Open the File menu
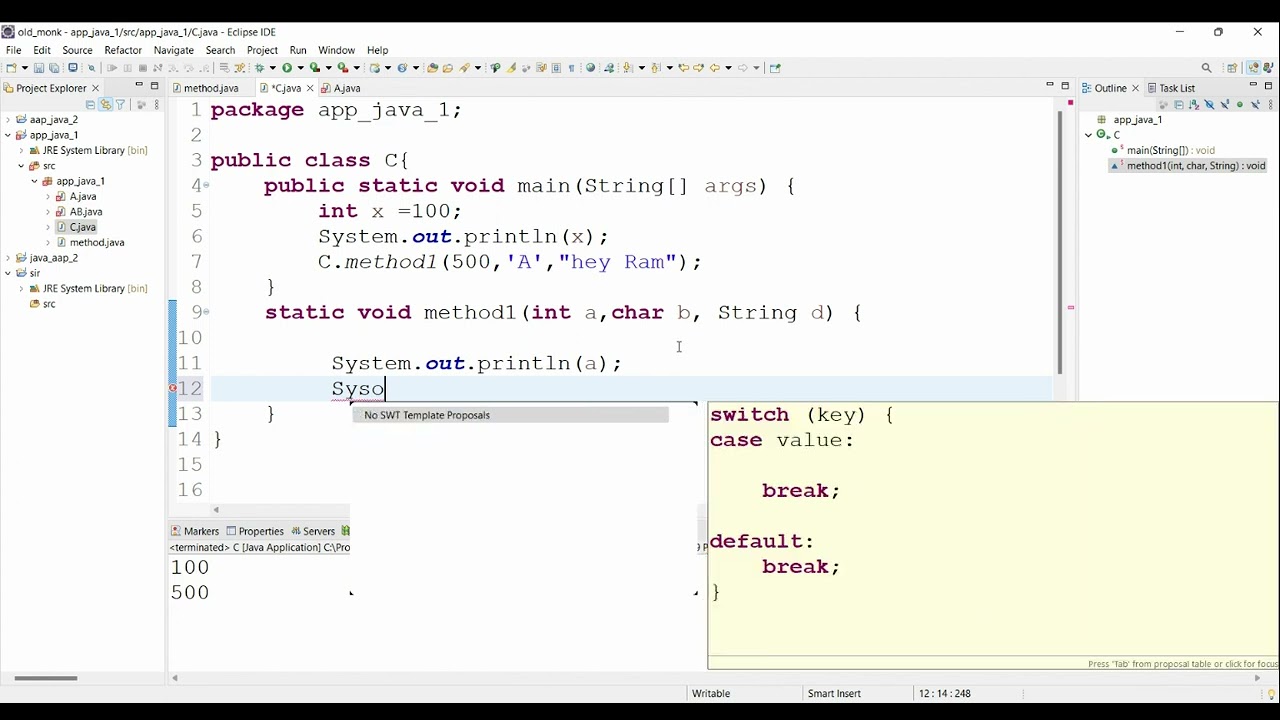This screenshot has width=1280, height=720. (13, 50)
